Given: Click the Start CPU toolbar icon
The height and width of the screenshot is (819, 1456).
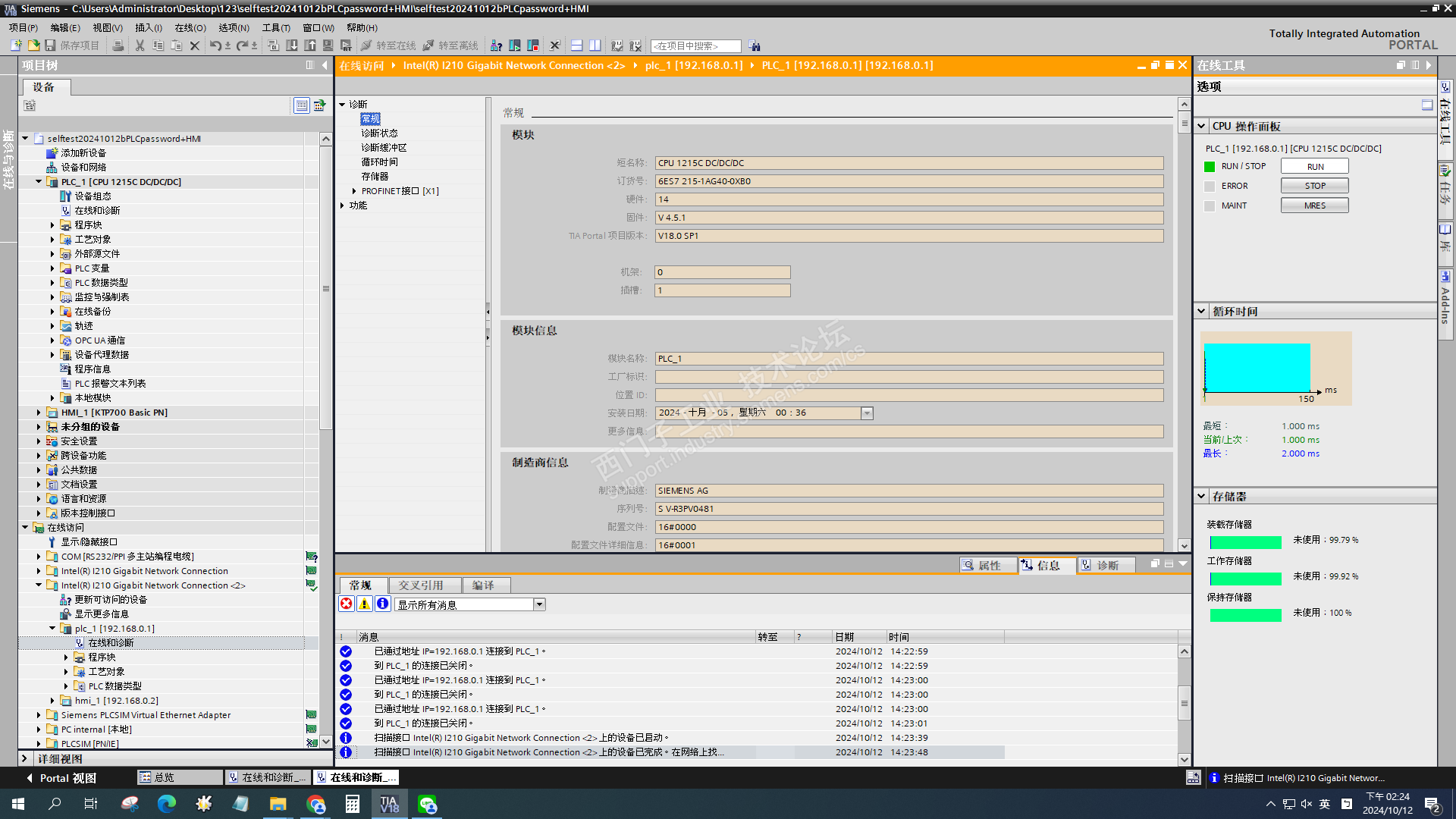Looking at the screenshot, I should pos(515,45).
